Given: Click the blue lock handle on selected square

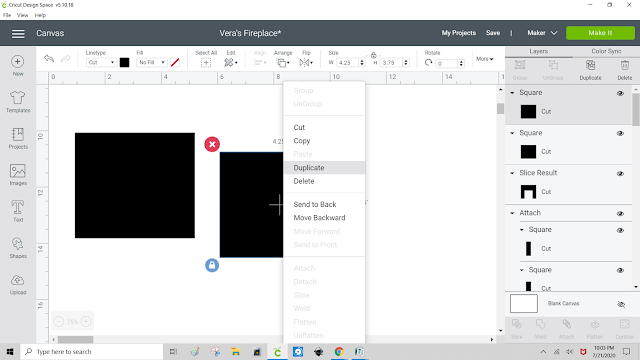Looking at the screenshot, I should (212, 265).
